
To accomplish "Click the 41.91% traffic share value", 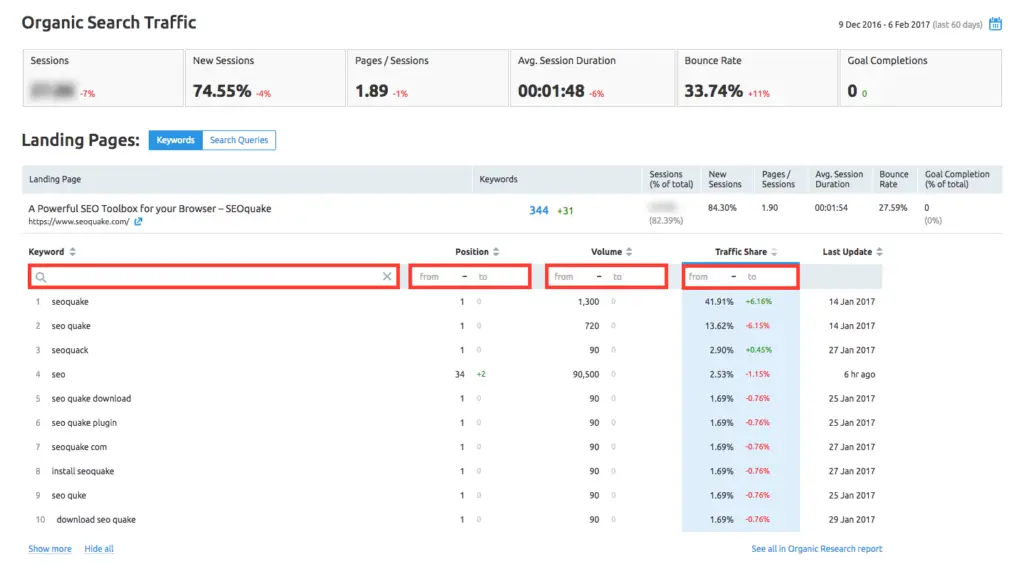I will [719, 302].
